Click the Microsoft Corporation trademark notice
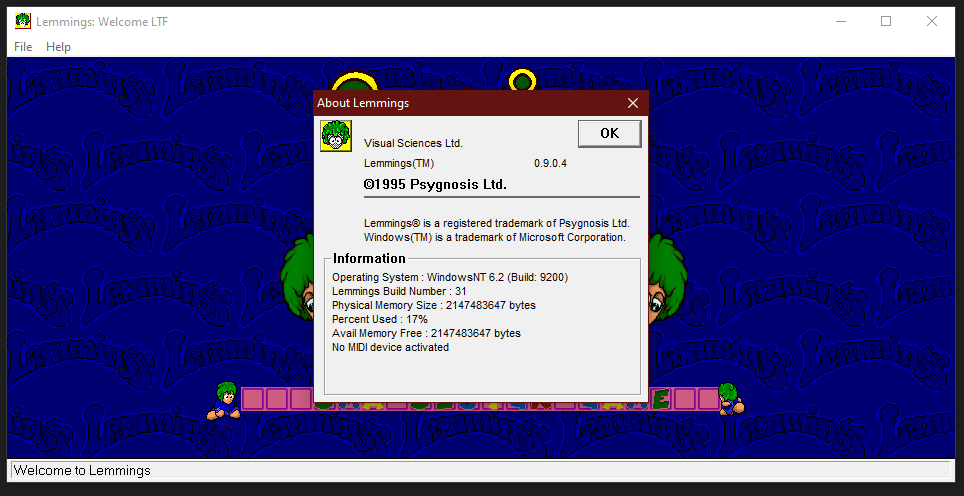Image resolution: width=964 pixels, height=496 pixels. click(x=495, y=237)
